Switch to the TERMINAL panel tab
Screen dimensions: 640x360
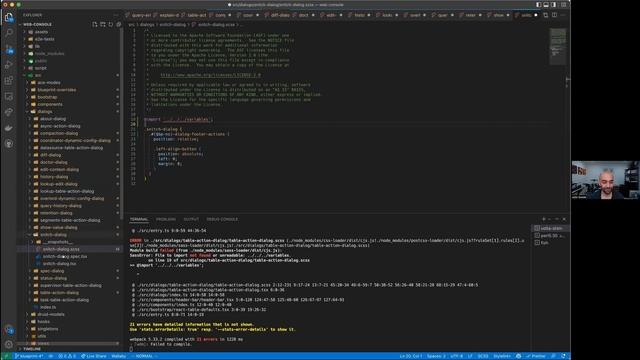click(x=139, y=220)
